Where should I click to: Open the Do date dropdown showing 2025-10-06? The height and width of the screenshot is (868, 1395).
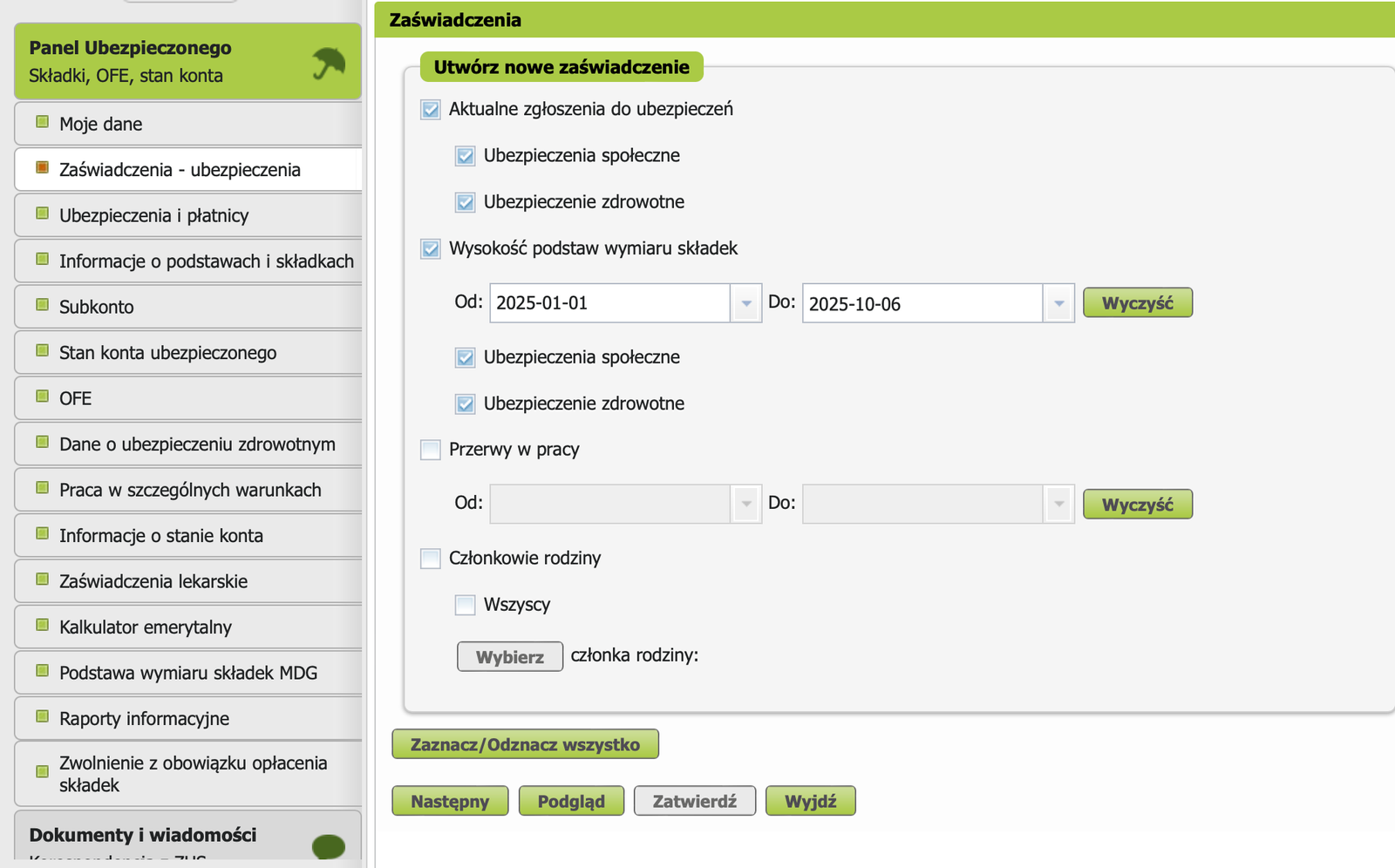[1058, 303]
